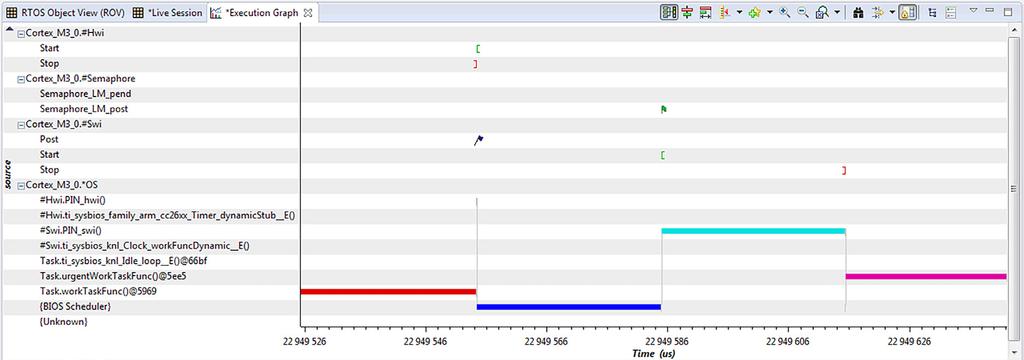The height and width of the screenshot is (360, 1024).
Task: Click the collapse-all tree icon in toolbar
Action: 933,12
